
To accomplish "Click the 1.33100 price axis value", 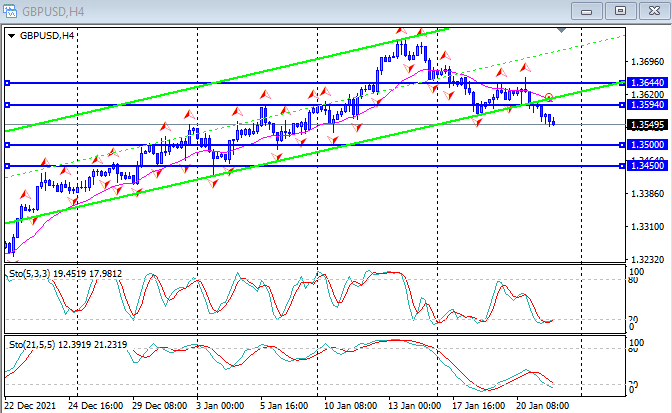I will 647,226.
